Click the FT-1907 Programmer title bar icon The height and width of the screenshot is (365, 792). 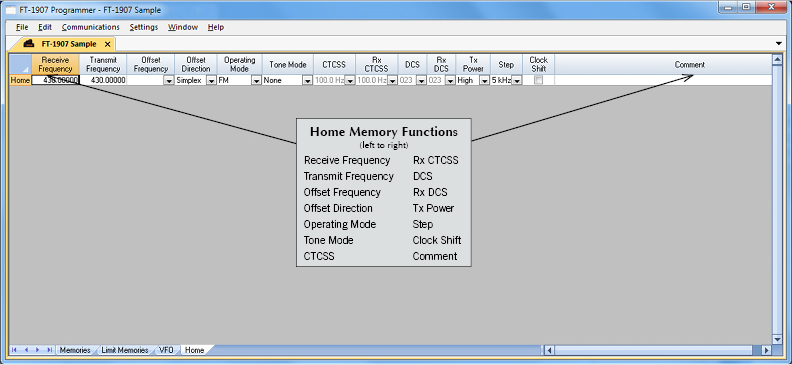[x=11, y=10]
